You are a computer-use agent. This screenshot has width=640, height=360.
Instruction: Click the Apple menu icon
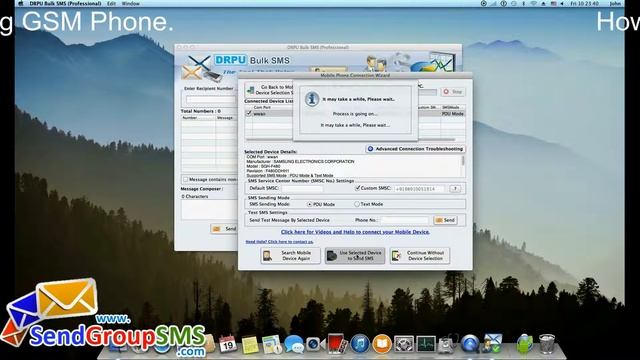tap(20, 3)
